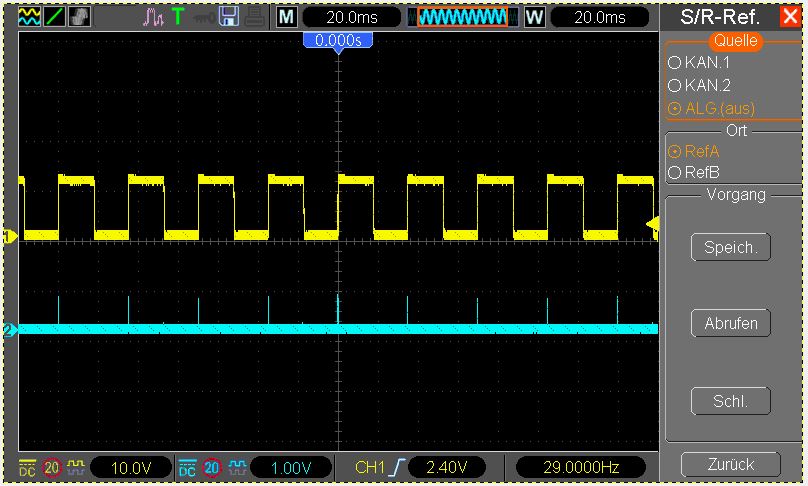
Task: Click the 0.000s trigger position marker
Action: (338, 41)
